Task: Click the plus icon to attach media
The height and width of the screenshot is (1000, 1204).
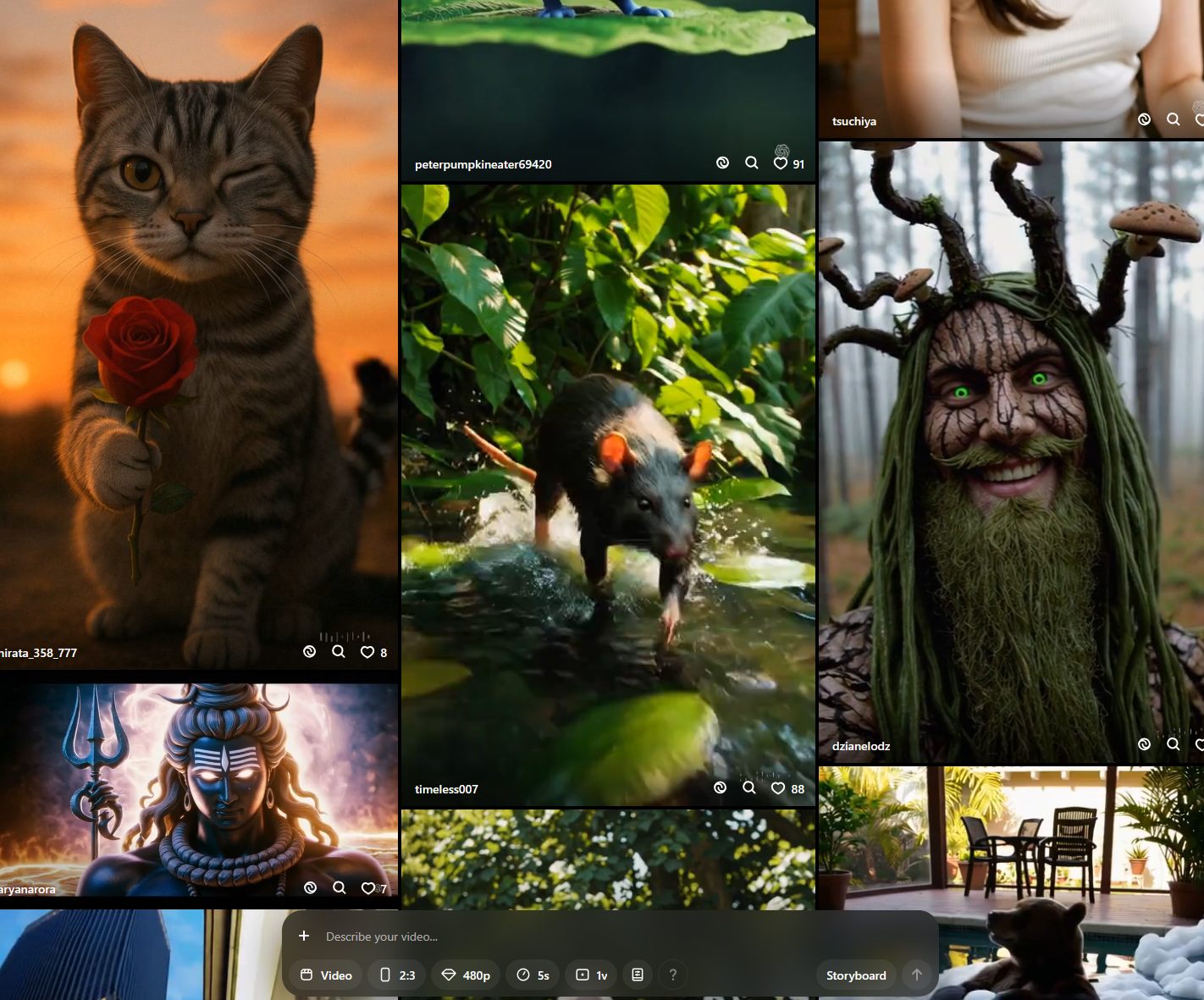Action: pyautogui.click(x=304, y=936)
